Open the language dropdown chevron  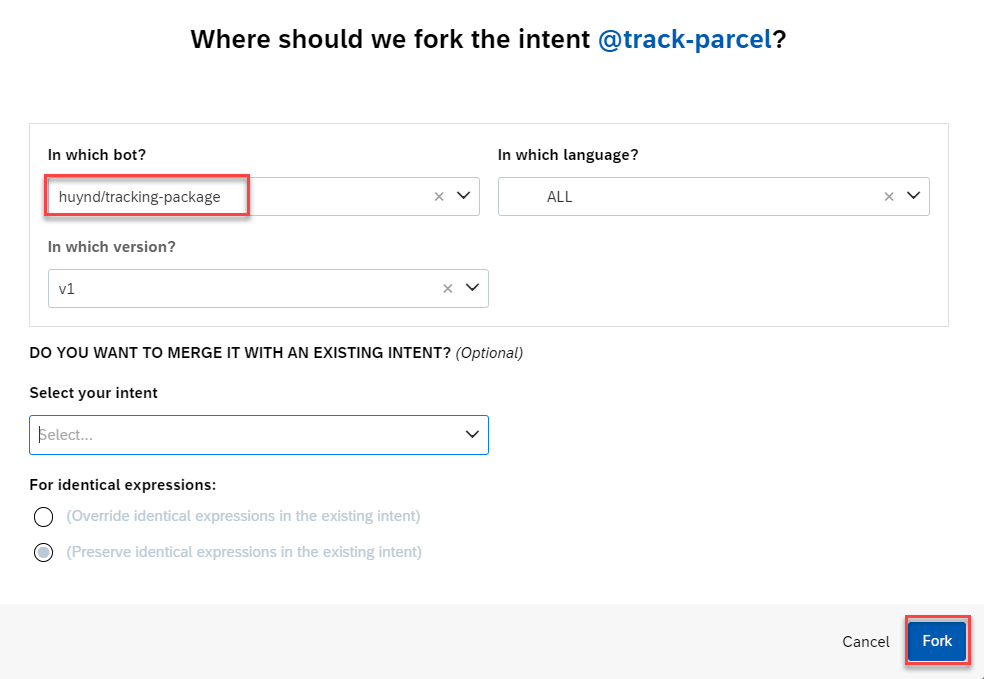[913, 197]
